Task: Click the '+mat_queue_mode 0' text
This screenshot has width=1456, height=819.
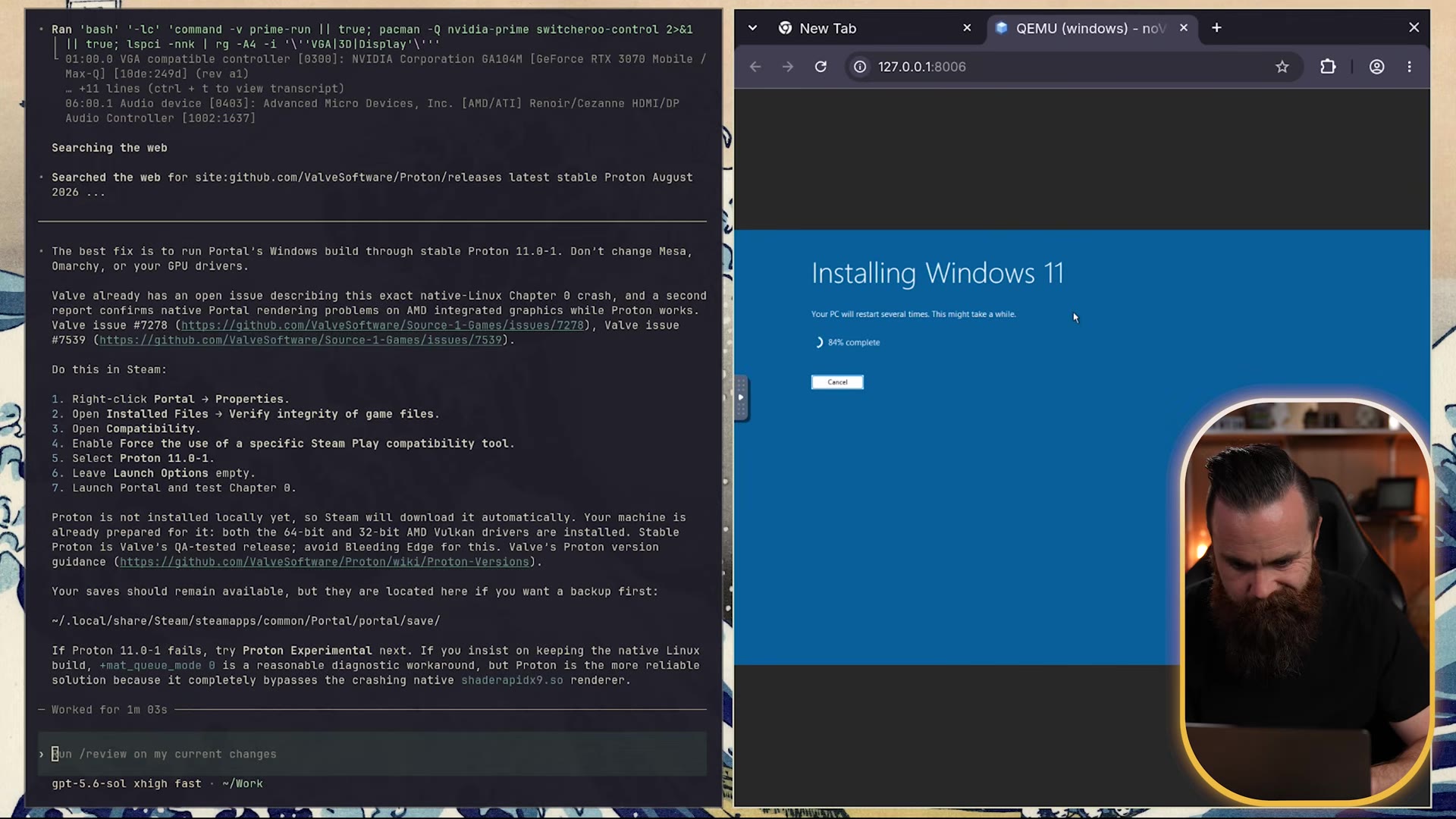Action: pyautogui.click(x=157, y=666)
